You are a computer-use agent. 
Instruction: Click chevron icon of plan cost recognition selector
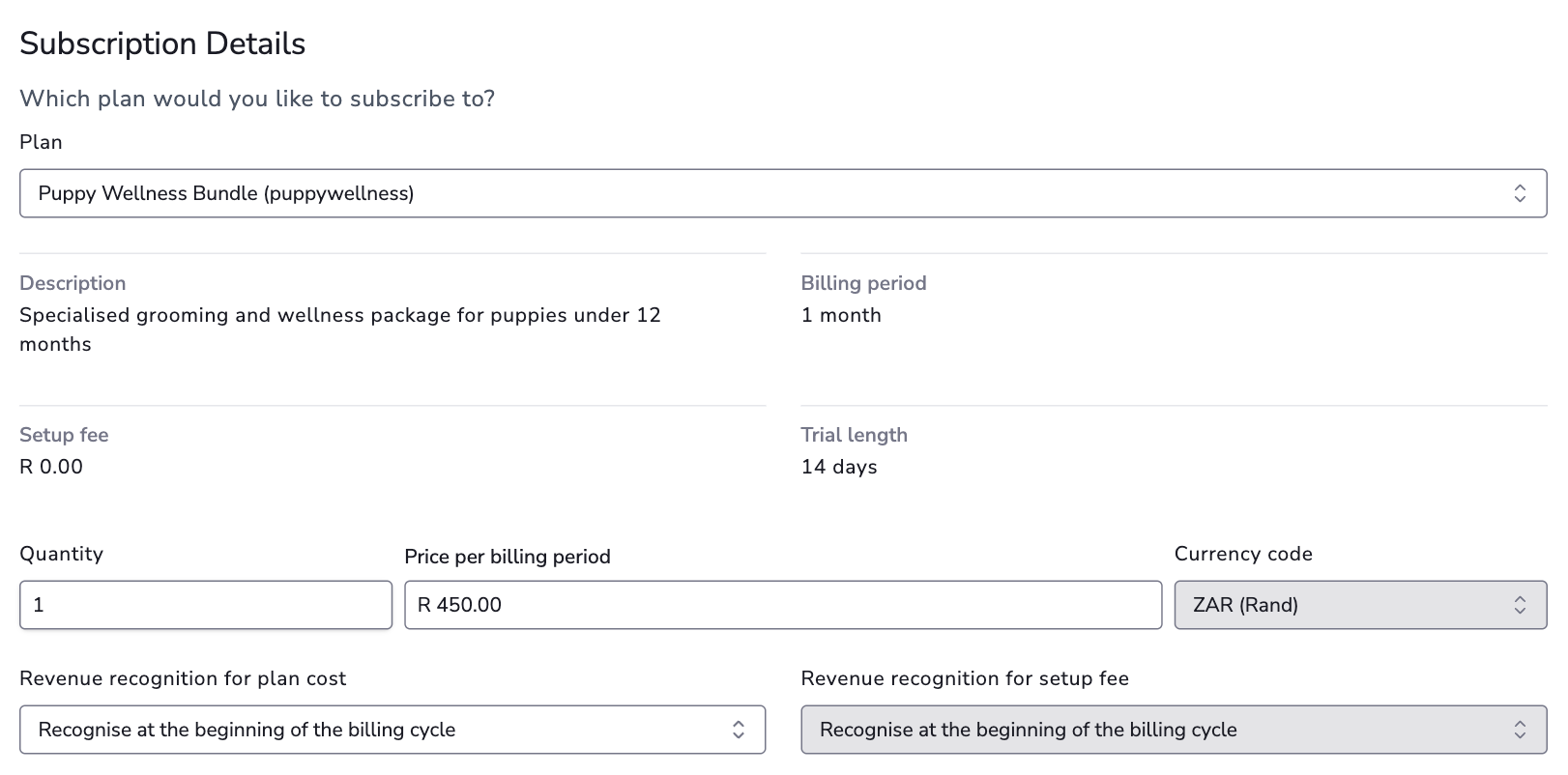click(x=739, y=730)
